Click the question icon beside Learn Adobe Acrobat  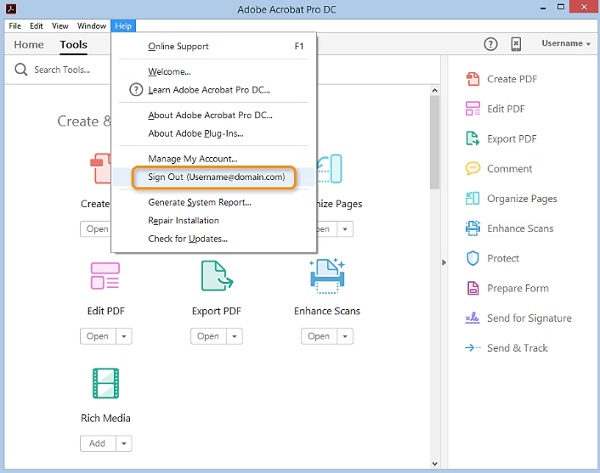click(x=136, y=90)
